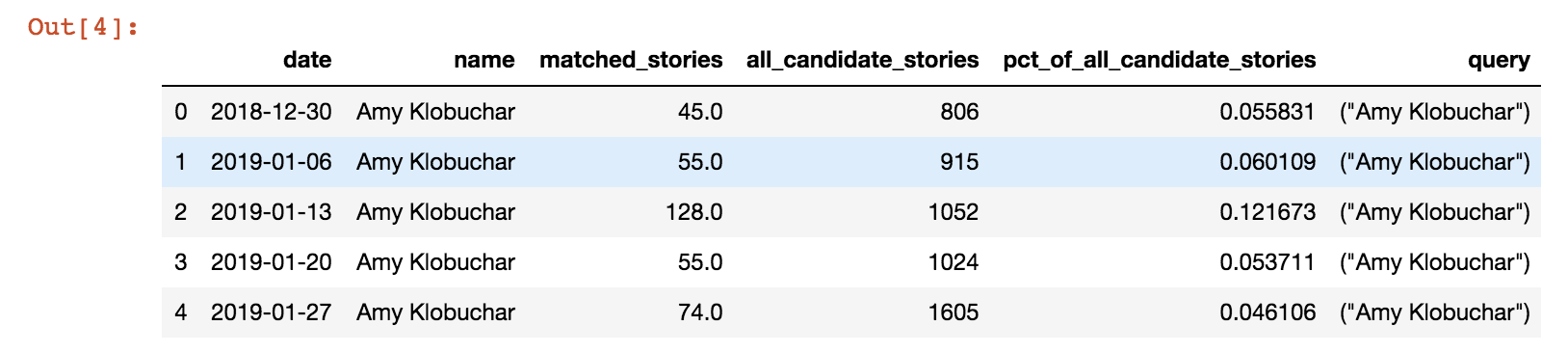
Task: Click the all_candidate_stories value 806
Action: pos(959,112)
